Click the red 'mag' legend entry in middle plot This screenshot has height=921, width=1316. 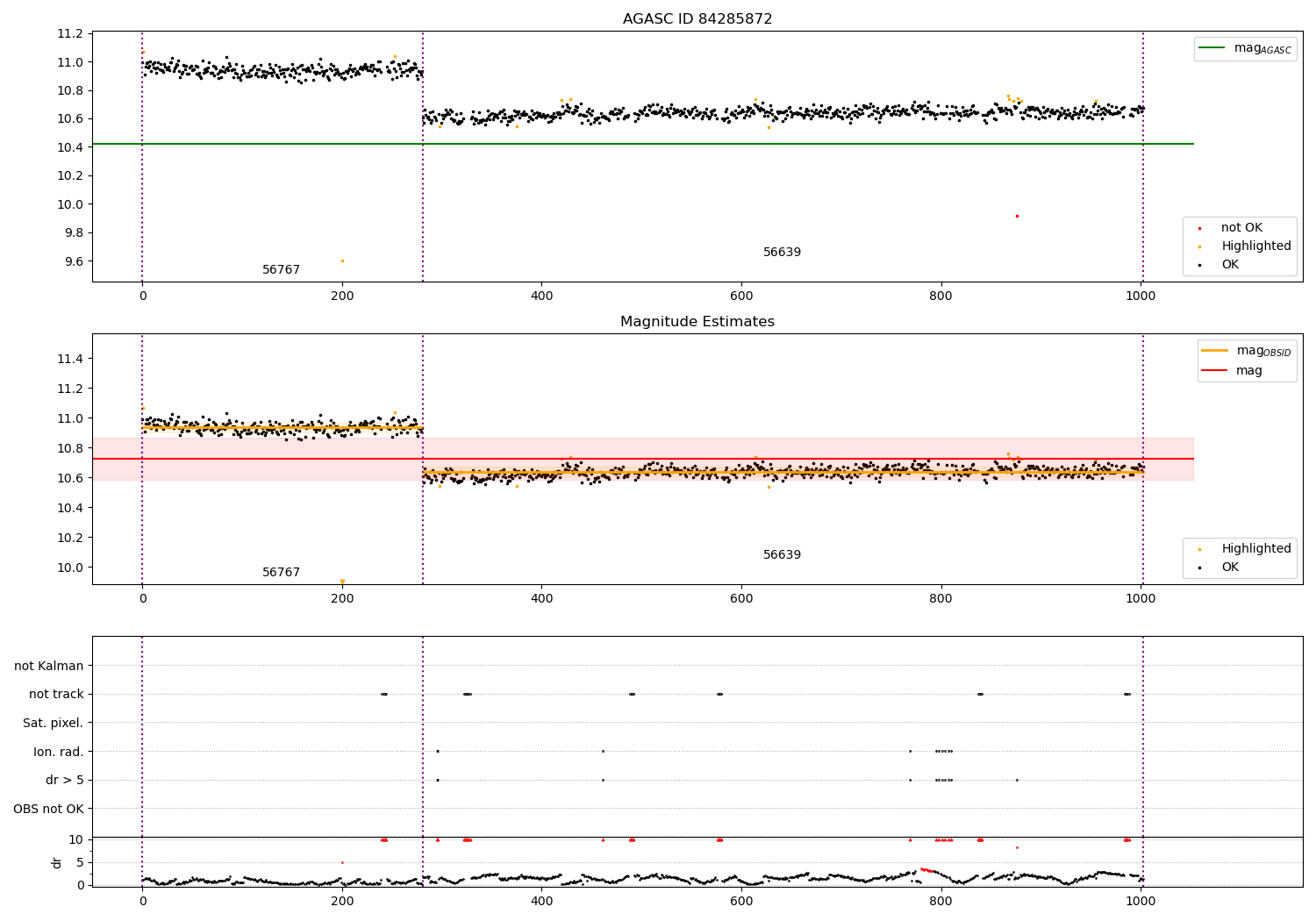pyautogui.click(x=1233, y=371)
